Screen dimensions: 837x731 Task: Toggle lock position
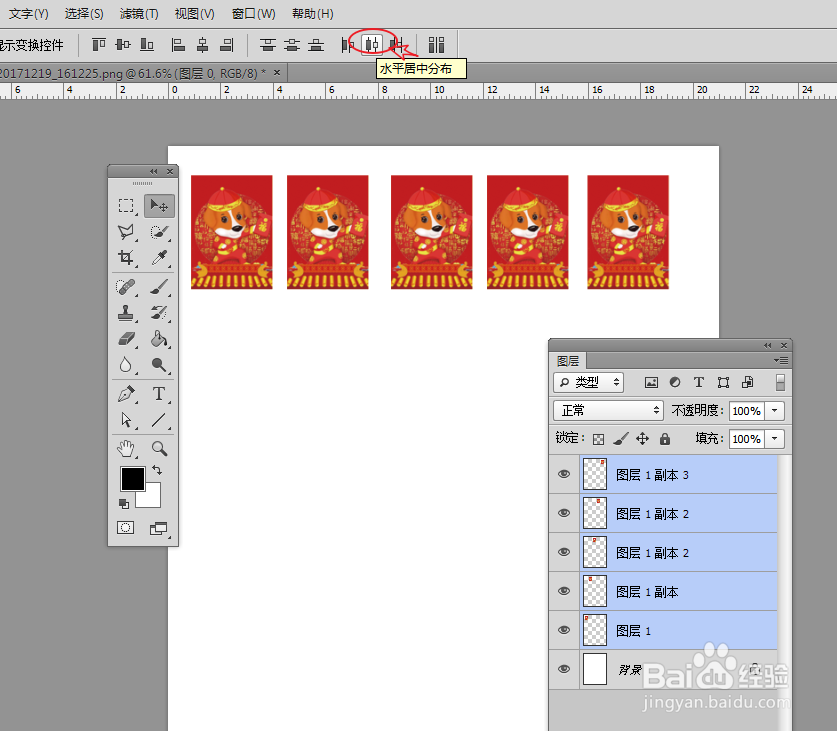pyautogui.click(x=642, y=439)
